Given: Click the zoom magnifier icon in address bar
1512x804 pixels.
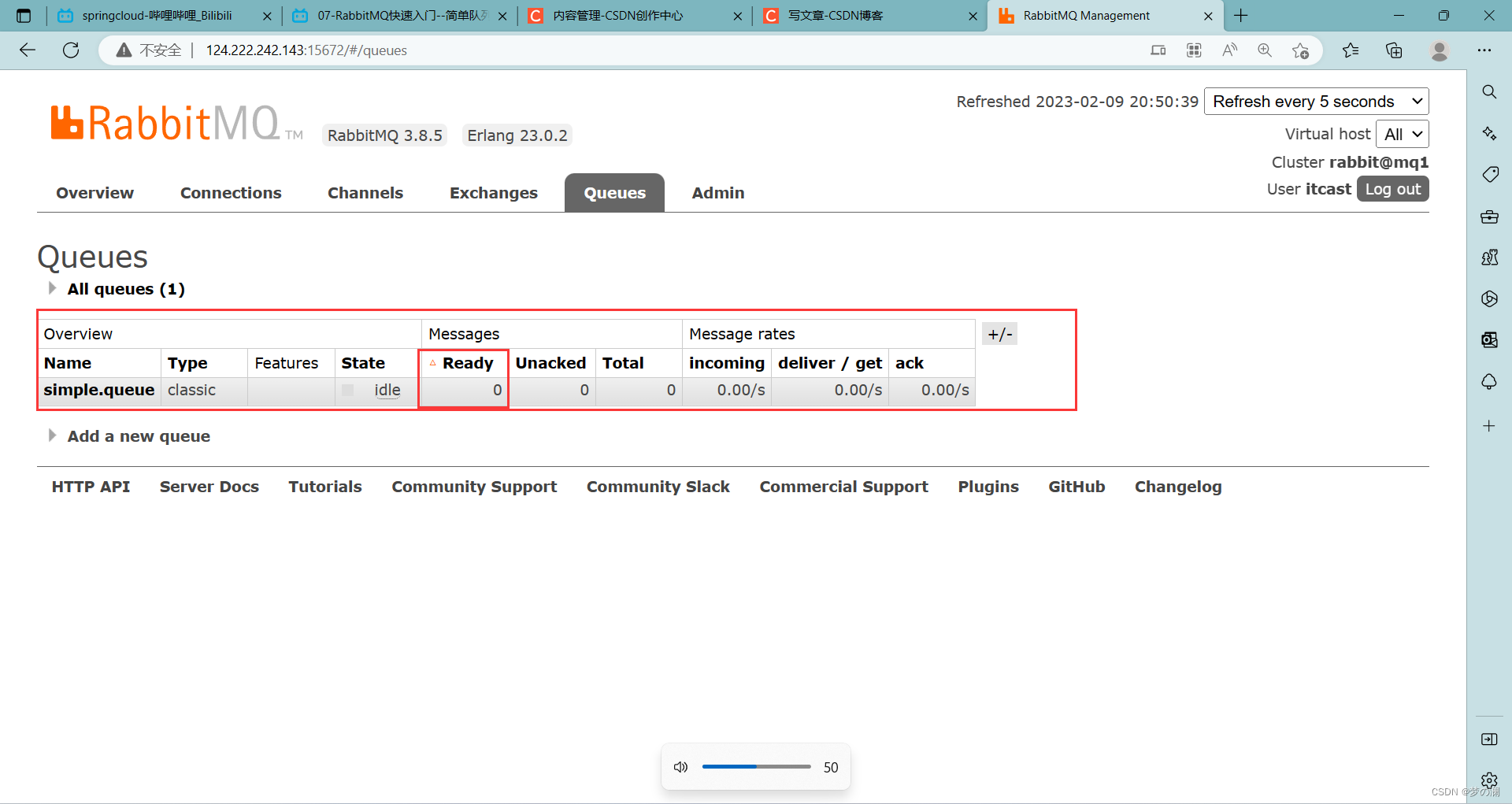Looking at the screenshot, I should pyautogui.click(x=1265, y=50).
